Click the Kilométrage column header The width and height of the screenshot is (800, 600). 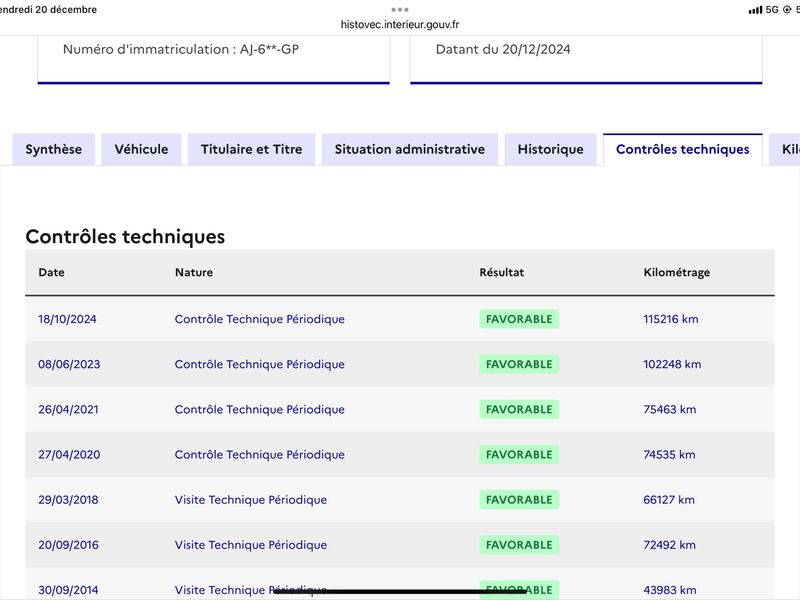point(677,272)
